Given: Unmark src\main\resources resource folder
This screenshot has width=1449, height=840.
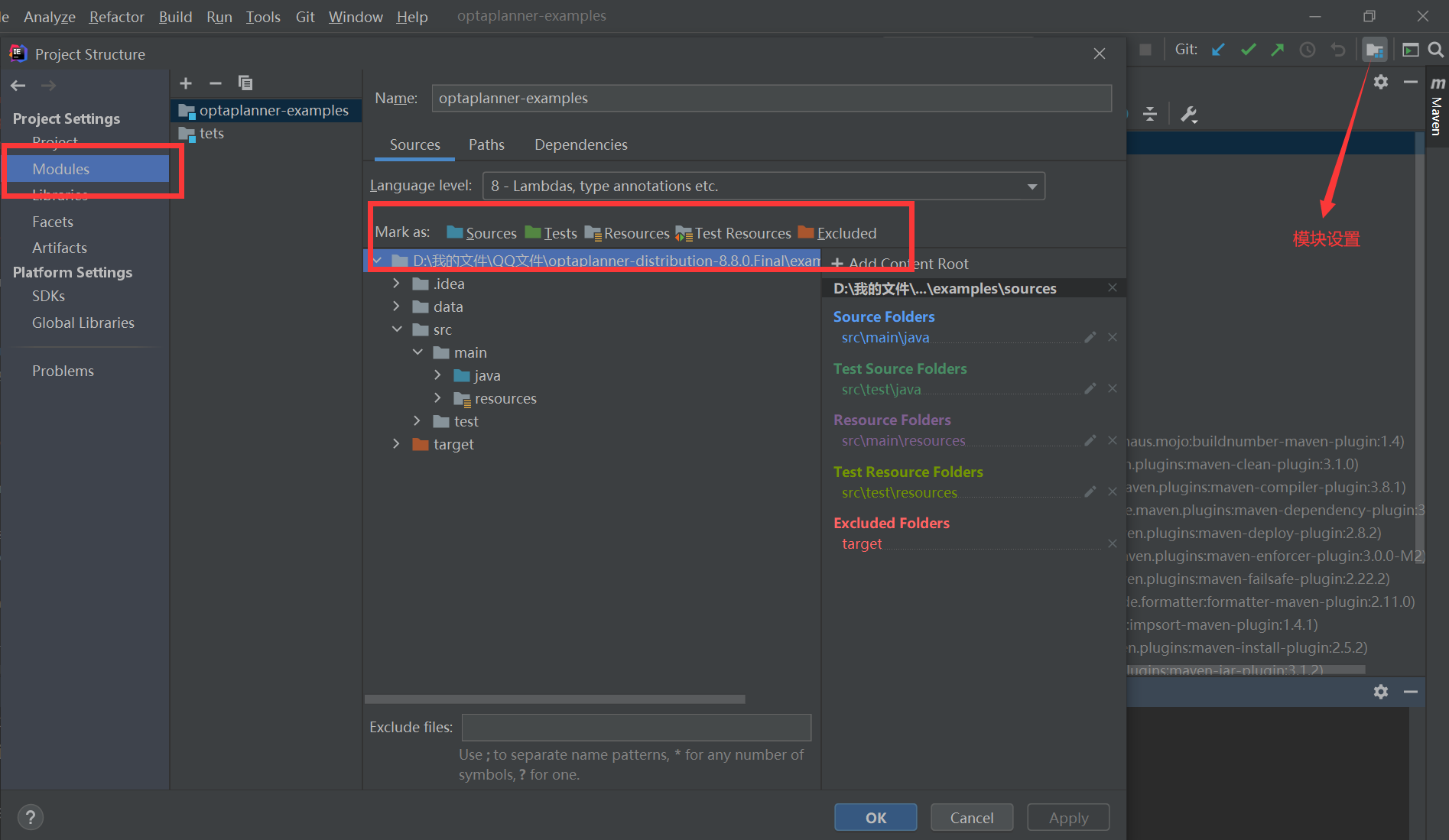Looking at the screenshot, I should click(1113, 440).
